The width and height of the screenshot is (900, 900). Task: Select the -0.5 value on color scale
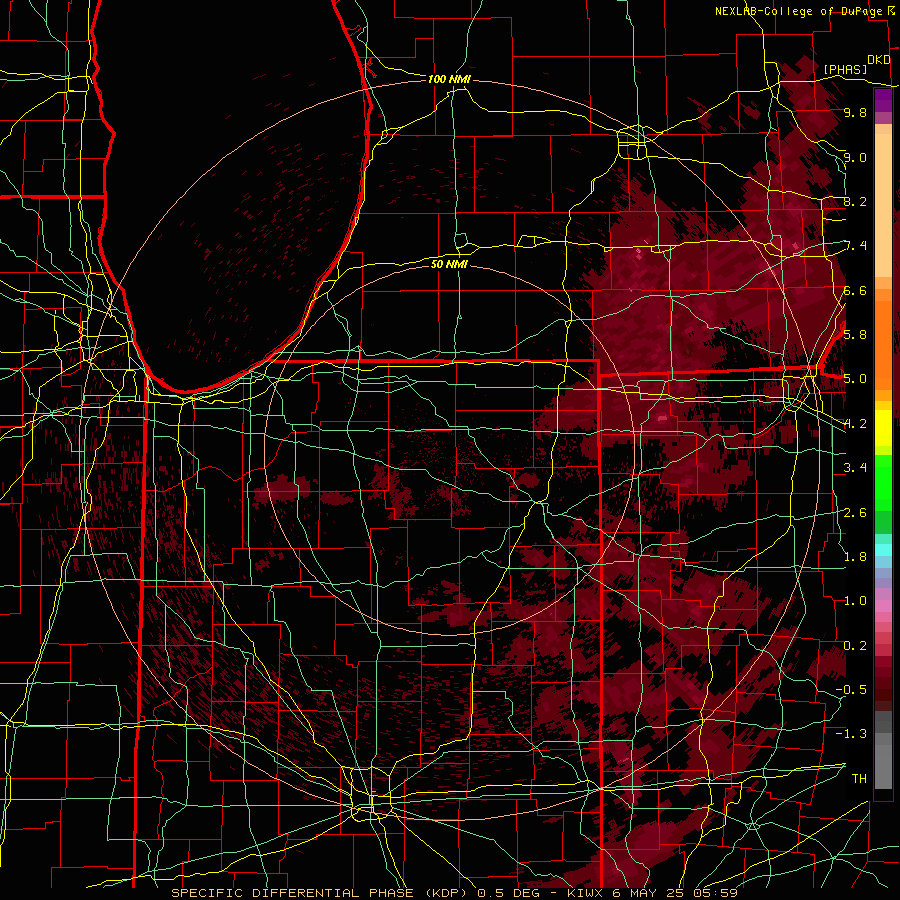[851, 690]
